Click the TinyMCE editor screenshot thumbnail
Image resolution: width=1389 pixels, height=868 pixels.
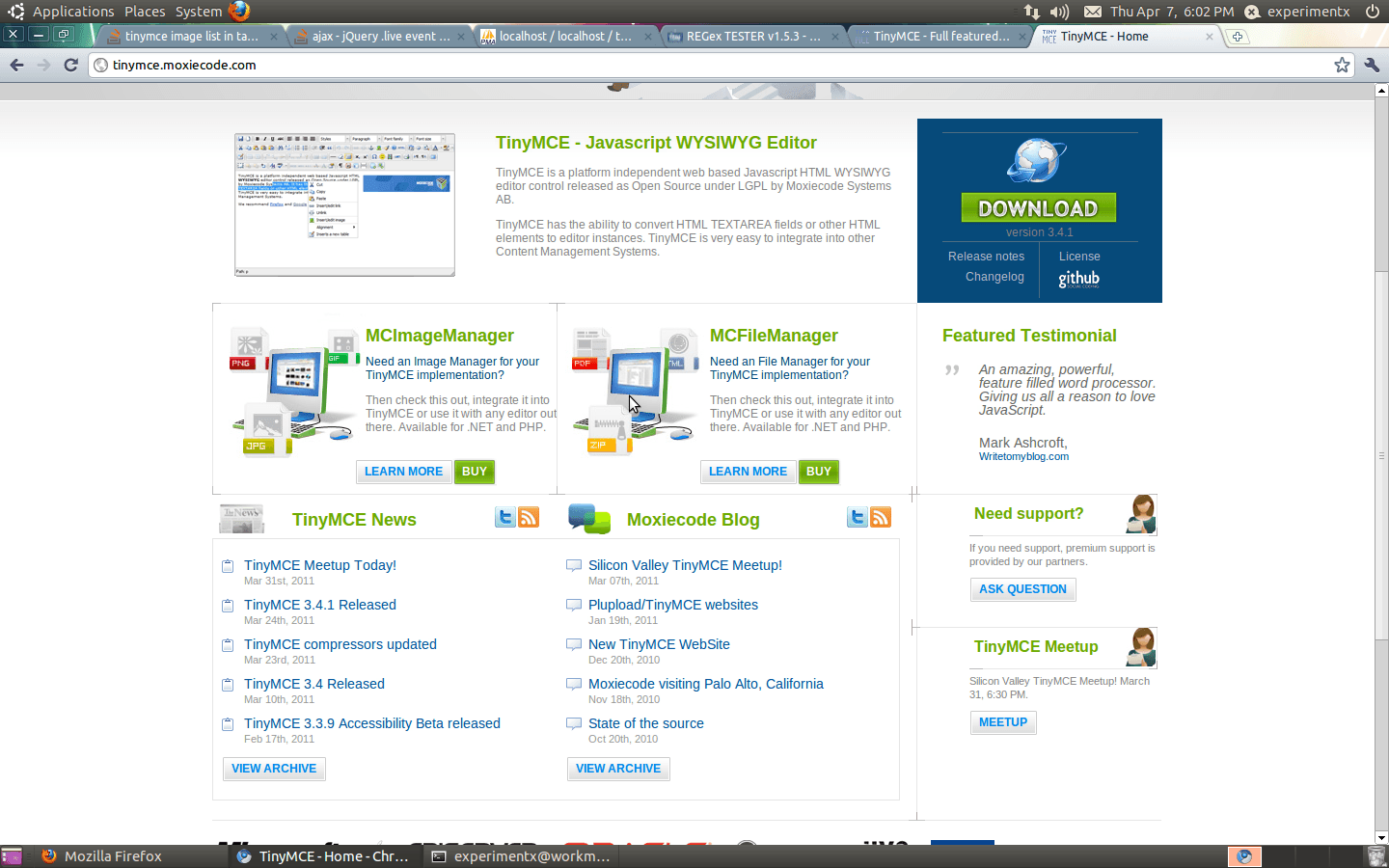pos(344,204)
